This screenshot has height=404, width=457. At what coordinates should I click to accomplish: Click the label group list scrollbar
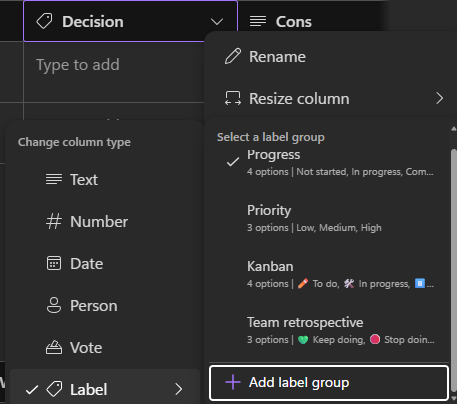coord(453,271)
